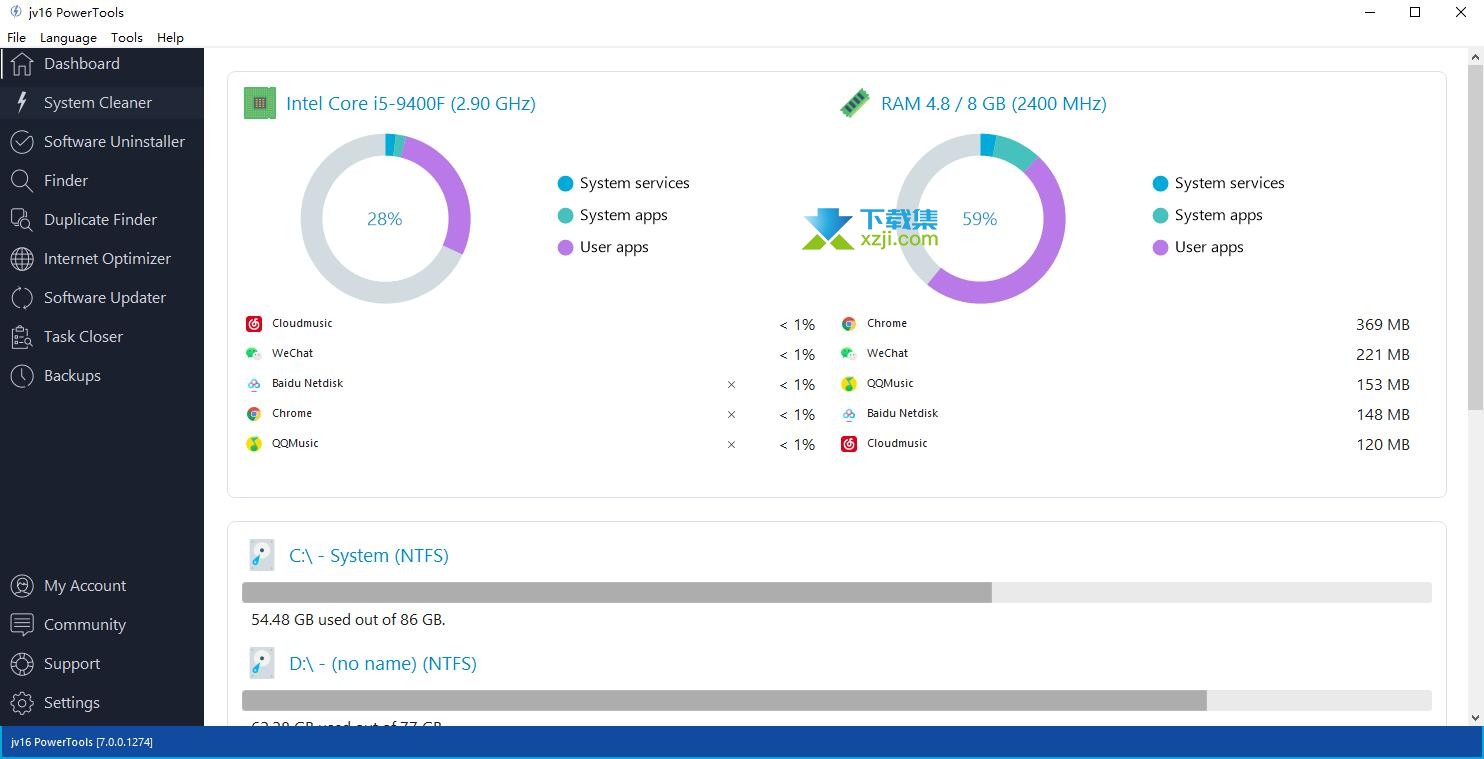This screenshot has width=1484, height=759.
Task: Click status bar version 7.0.0.1274 text
Action: (82, 742)
